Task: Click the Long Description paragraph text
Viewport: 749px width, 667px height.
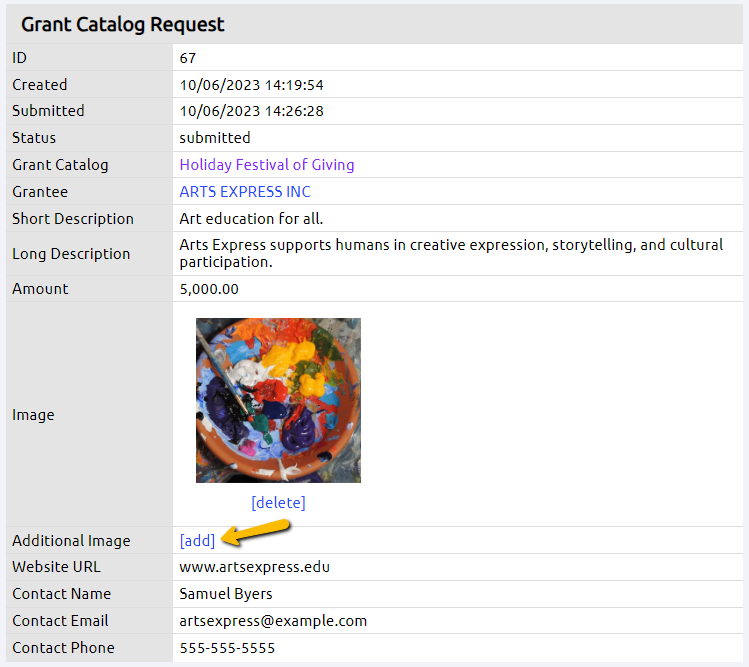Action: click(x=451, y=253)
